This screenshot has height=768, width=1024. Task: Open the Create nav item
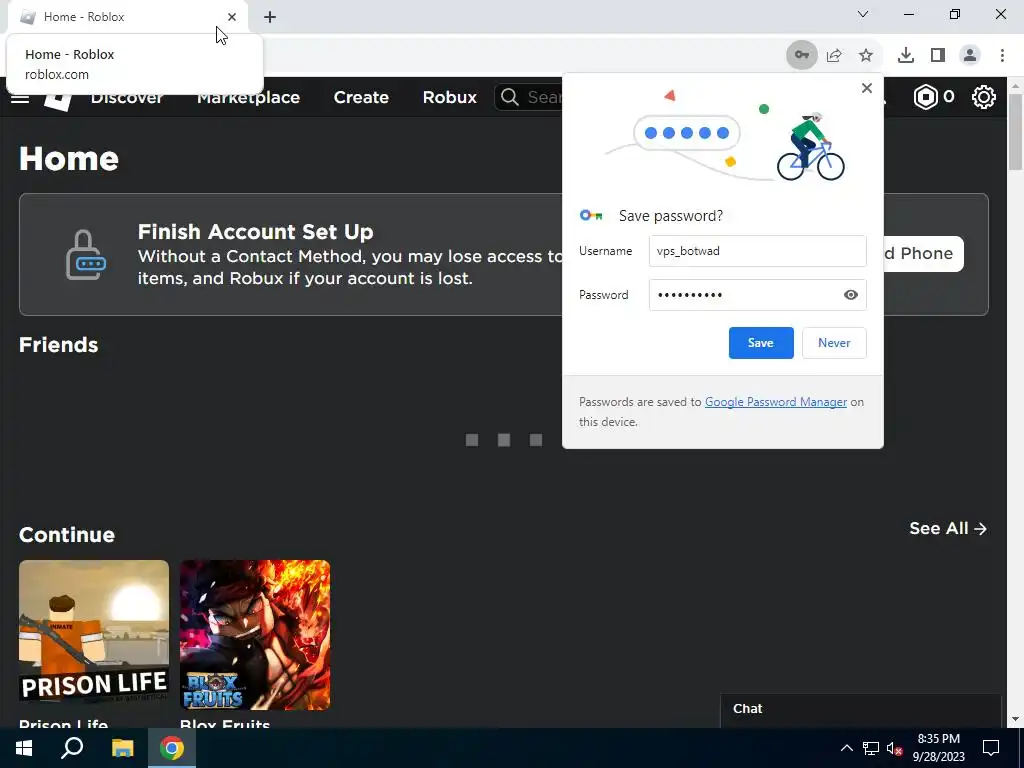[361, 97]
